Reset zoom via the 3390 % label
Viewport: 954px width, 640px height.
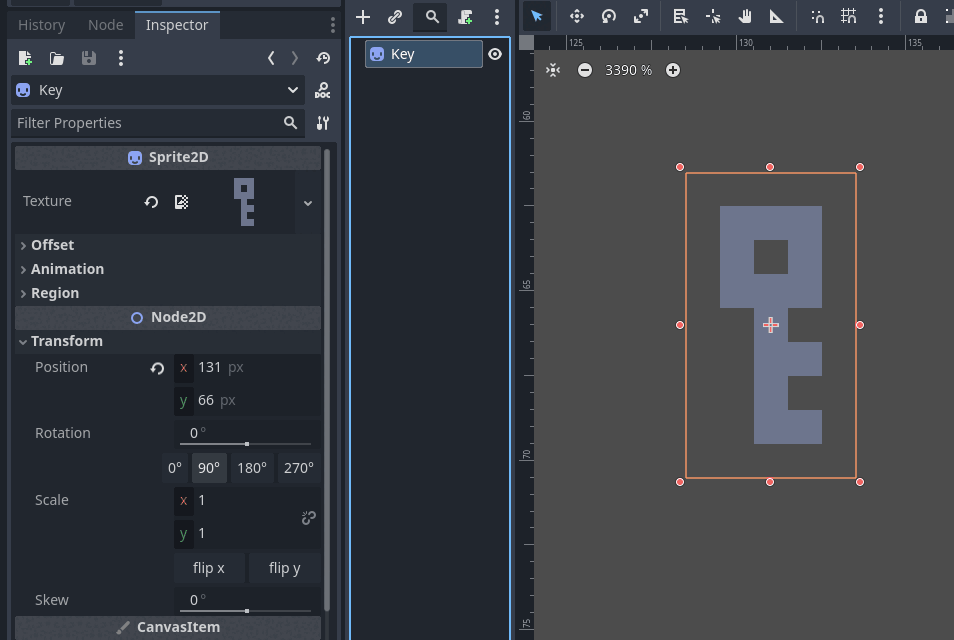(x=628, y=70)
